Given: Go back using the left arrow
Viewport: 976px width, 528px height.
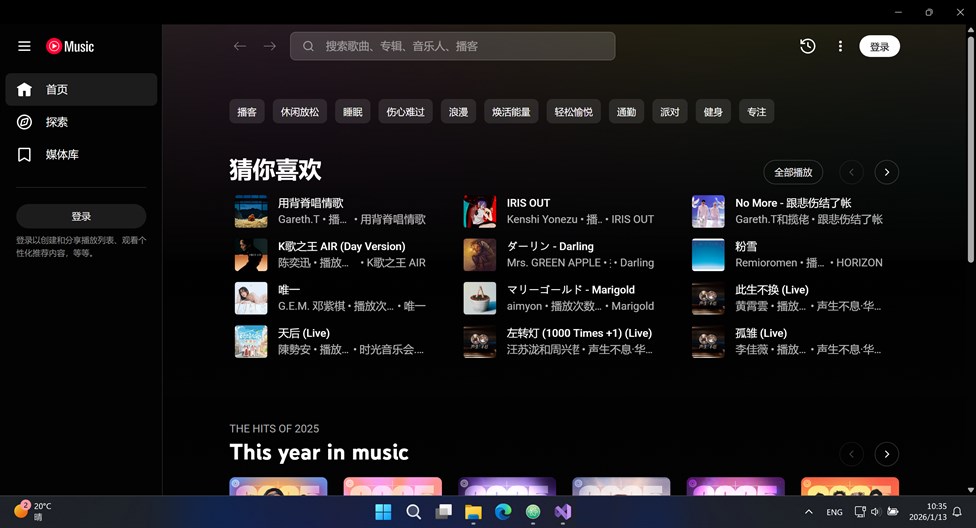Looking at the screenshot, I should tap(240, 46).
